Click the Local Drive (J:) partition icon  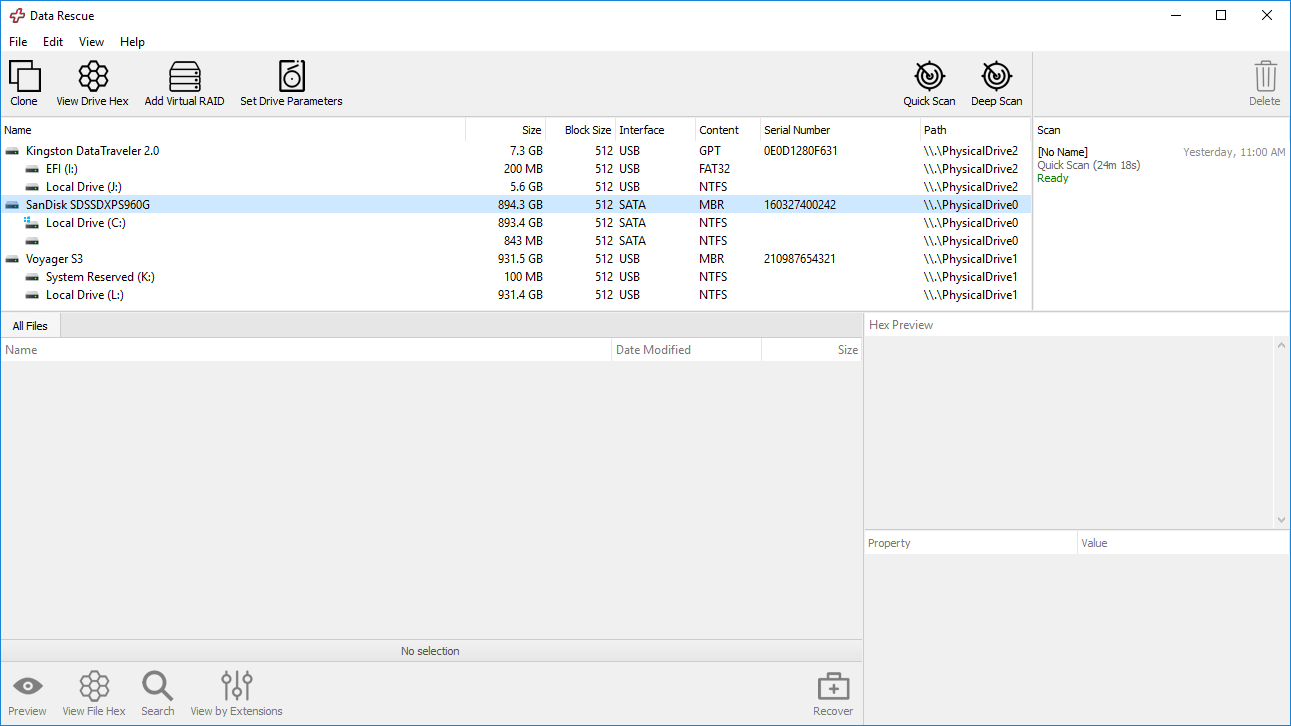coord(32,187)
